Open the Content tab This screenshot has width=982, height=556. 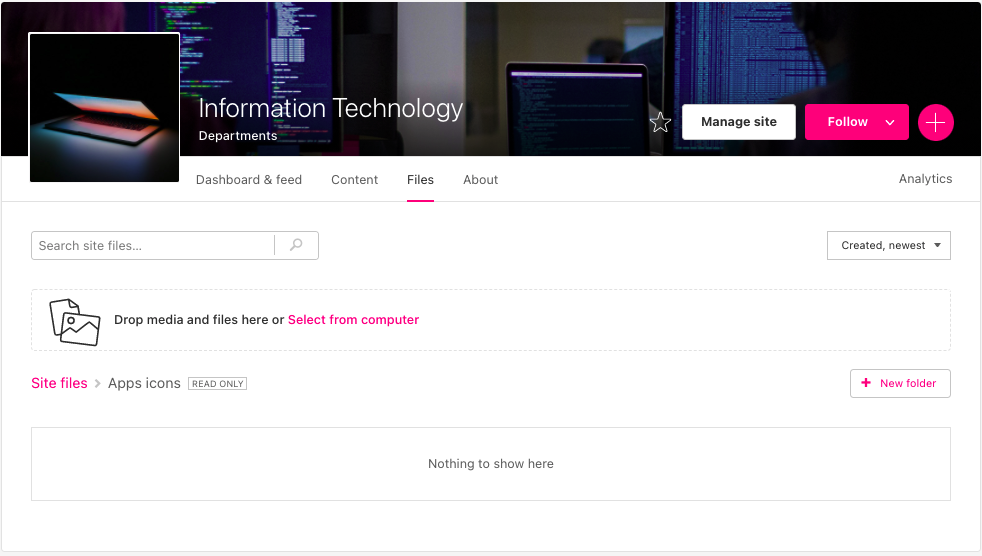point(354,180)
